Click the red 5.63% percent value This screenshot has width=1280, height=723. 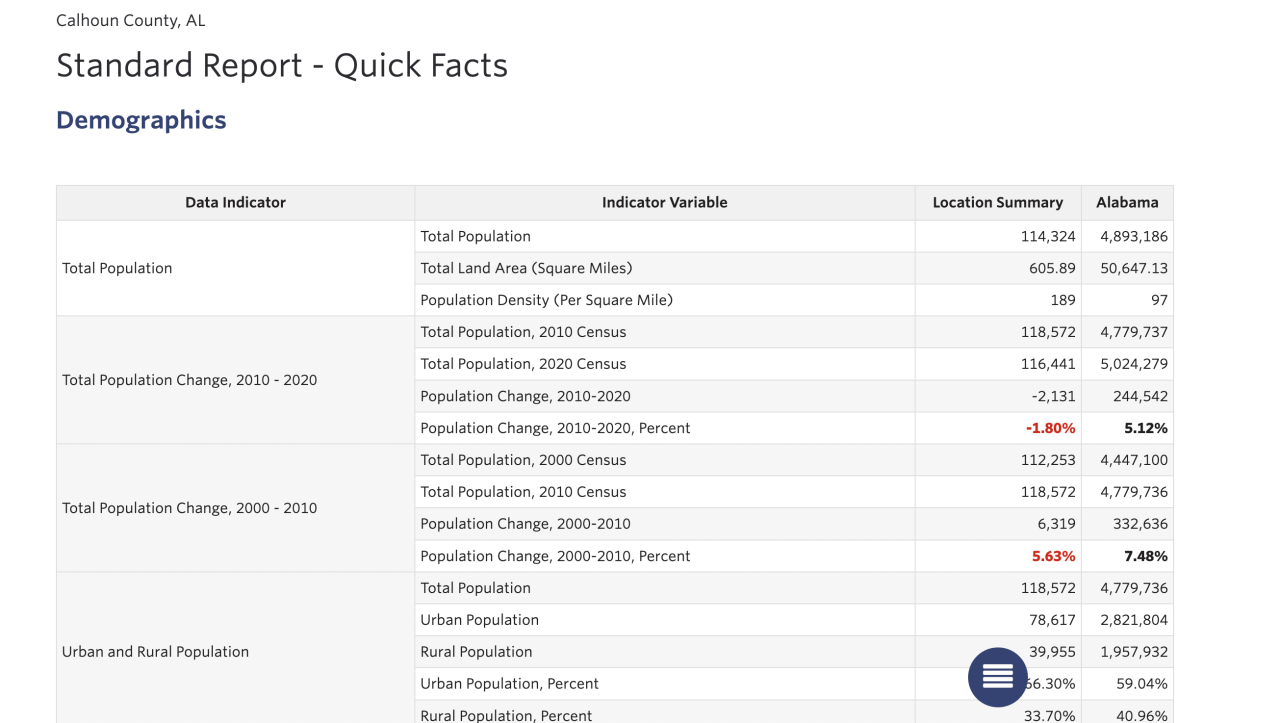(1053, 556)
